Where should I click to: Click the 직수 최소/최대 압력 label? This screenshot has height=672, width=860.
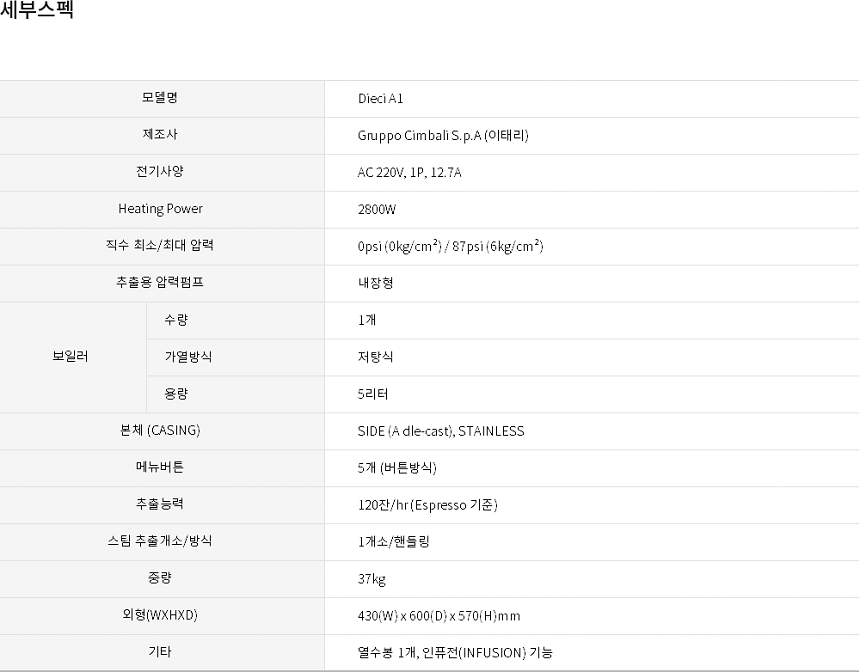[x=160, y=246]
